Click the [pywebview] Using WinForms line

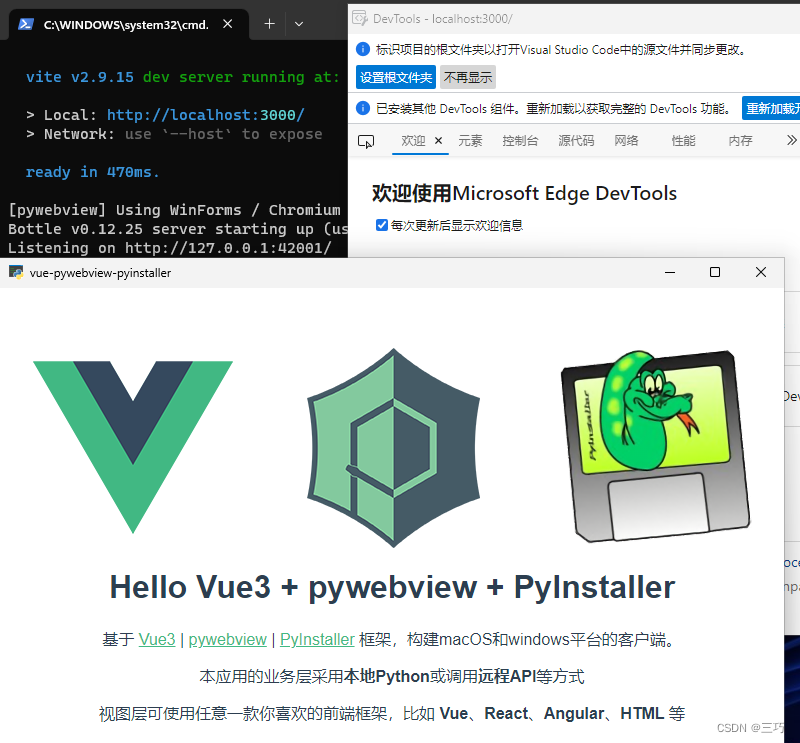click(174, 210)
